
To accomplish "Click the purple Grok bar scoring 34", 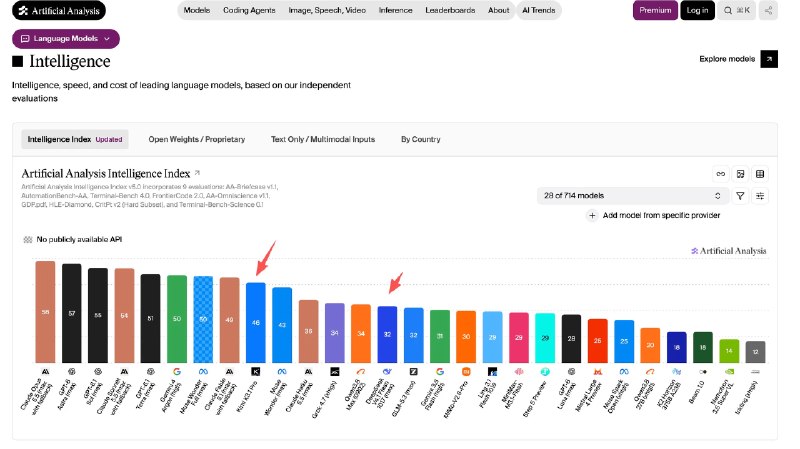I will (335, 333).
